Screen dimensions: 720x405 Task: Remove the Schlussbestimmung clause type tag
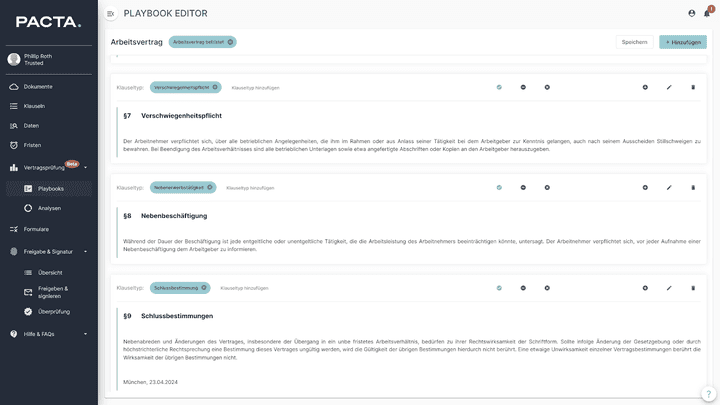tap(204, 288)
